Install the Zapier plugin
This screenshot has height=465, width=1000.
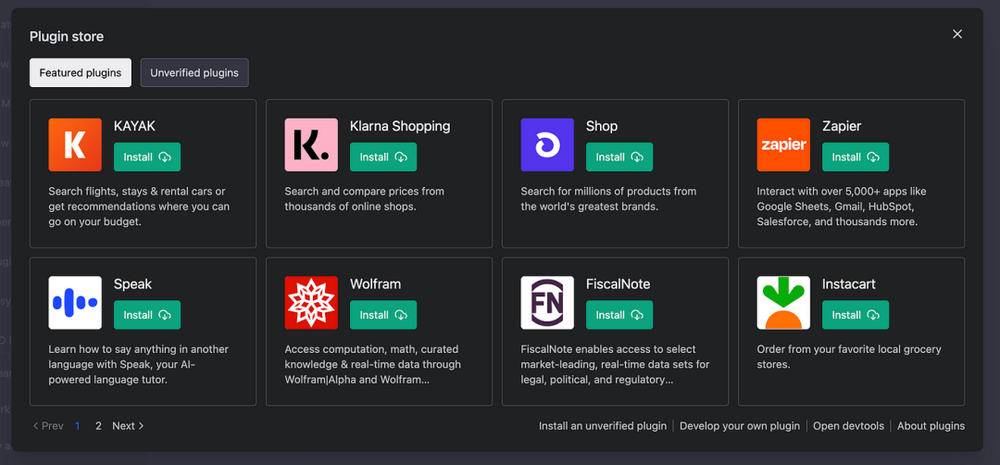pos(855,157)
